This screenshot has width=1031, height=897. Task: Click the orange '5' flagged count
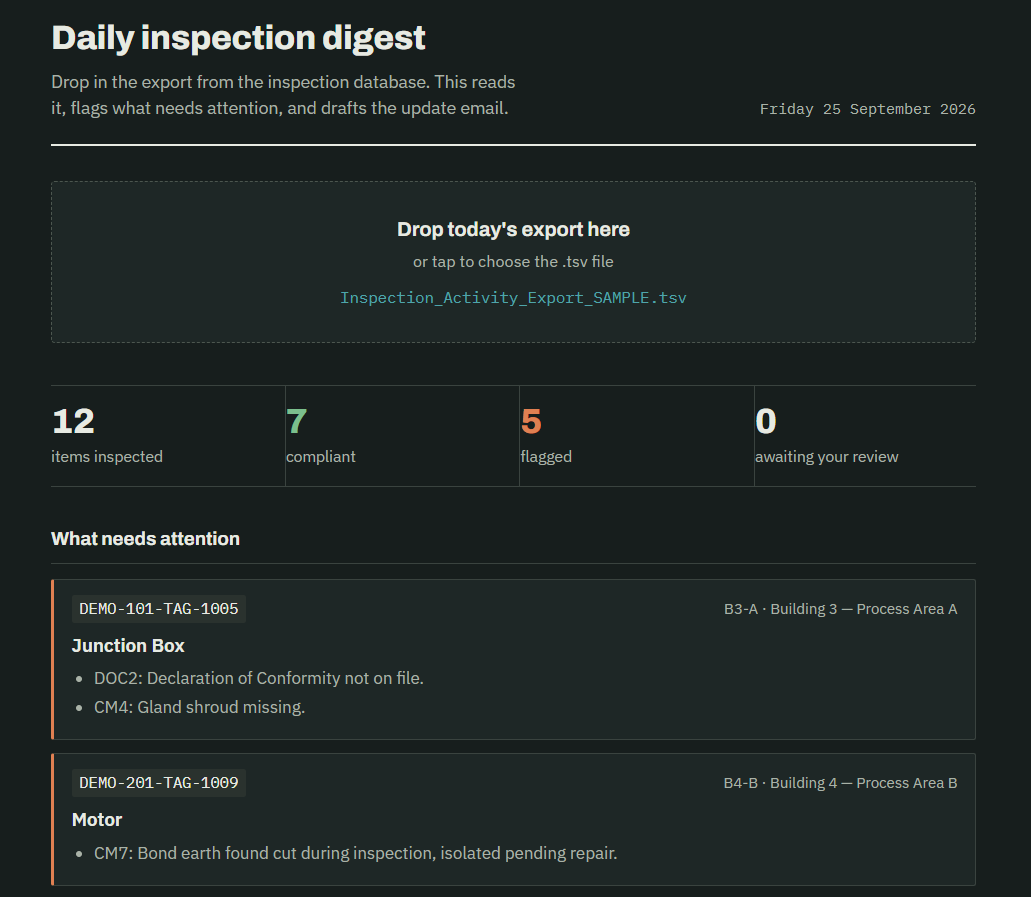pyautogui.click(x=531, y=421)
